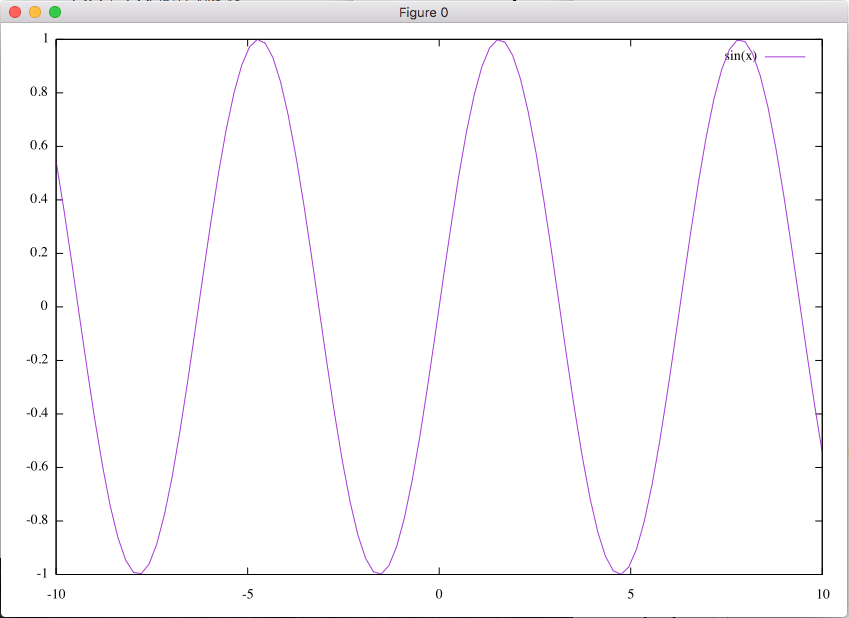Minimize the Figure 0 window
Image resolution: width=849 pixels, height=618 pixels.
35,12
